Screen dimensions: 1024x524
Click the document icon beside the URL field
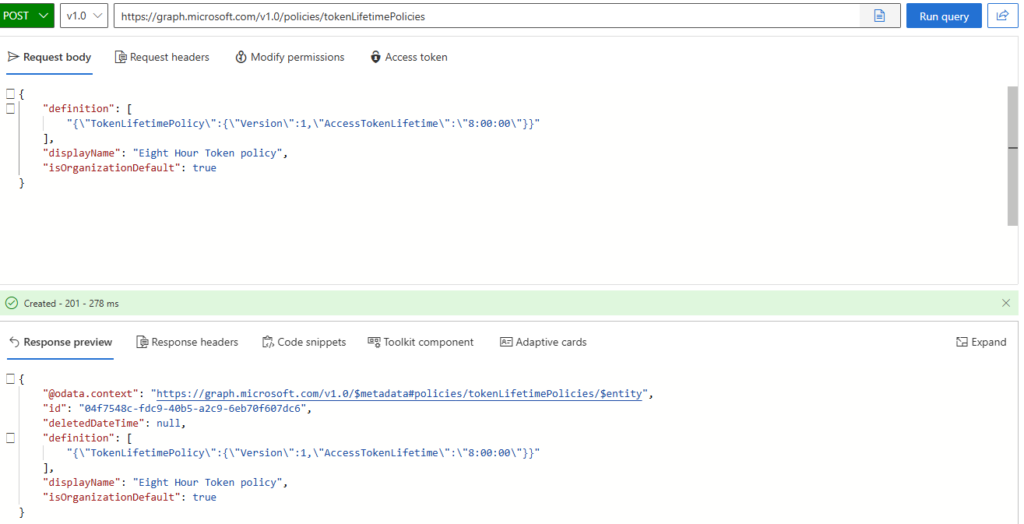point(880,16)
